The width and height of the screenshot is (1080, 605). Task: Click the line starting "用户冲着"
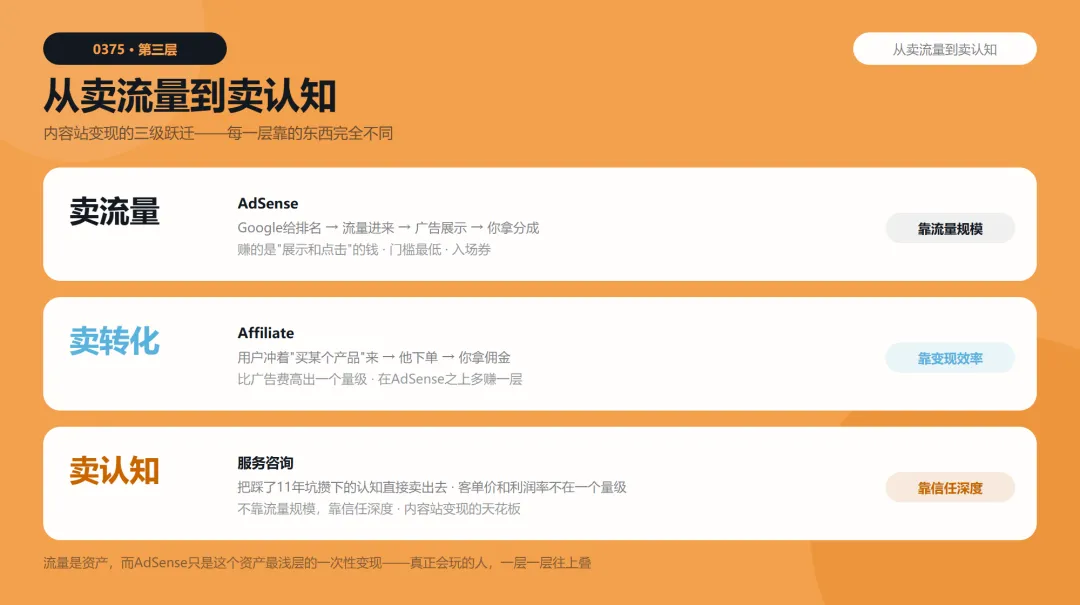tap(374, 357)
